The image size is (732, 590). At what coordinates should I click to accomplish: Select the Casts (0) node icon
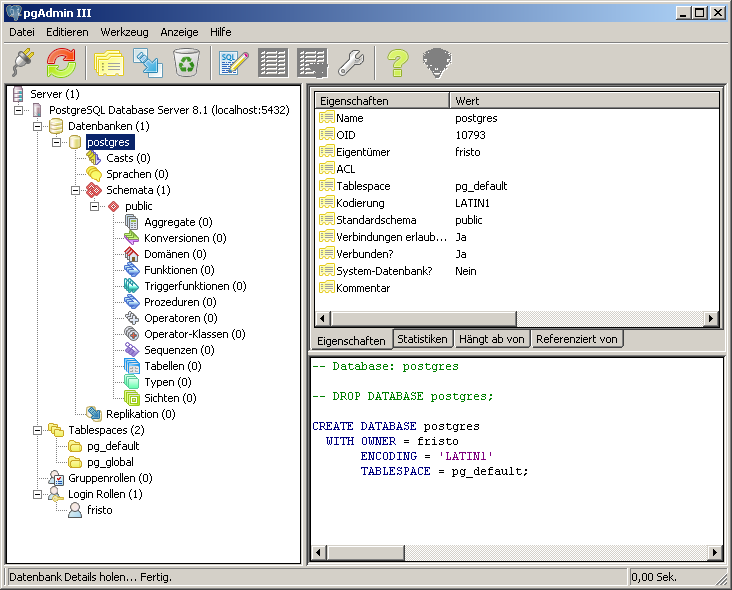tap(94, 158)
